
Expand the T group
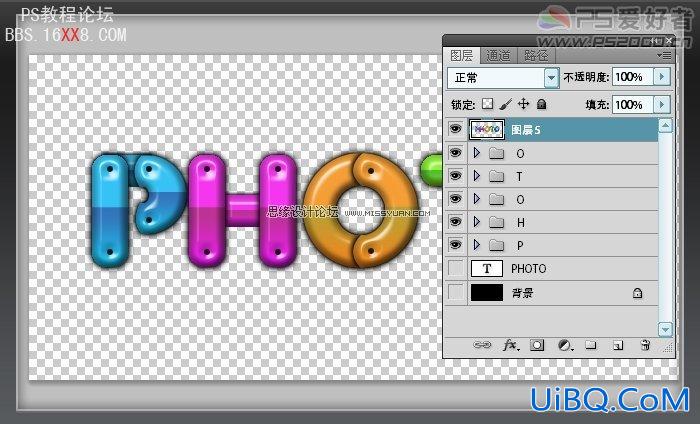[476, 176]
